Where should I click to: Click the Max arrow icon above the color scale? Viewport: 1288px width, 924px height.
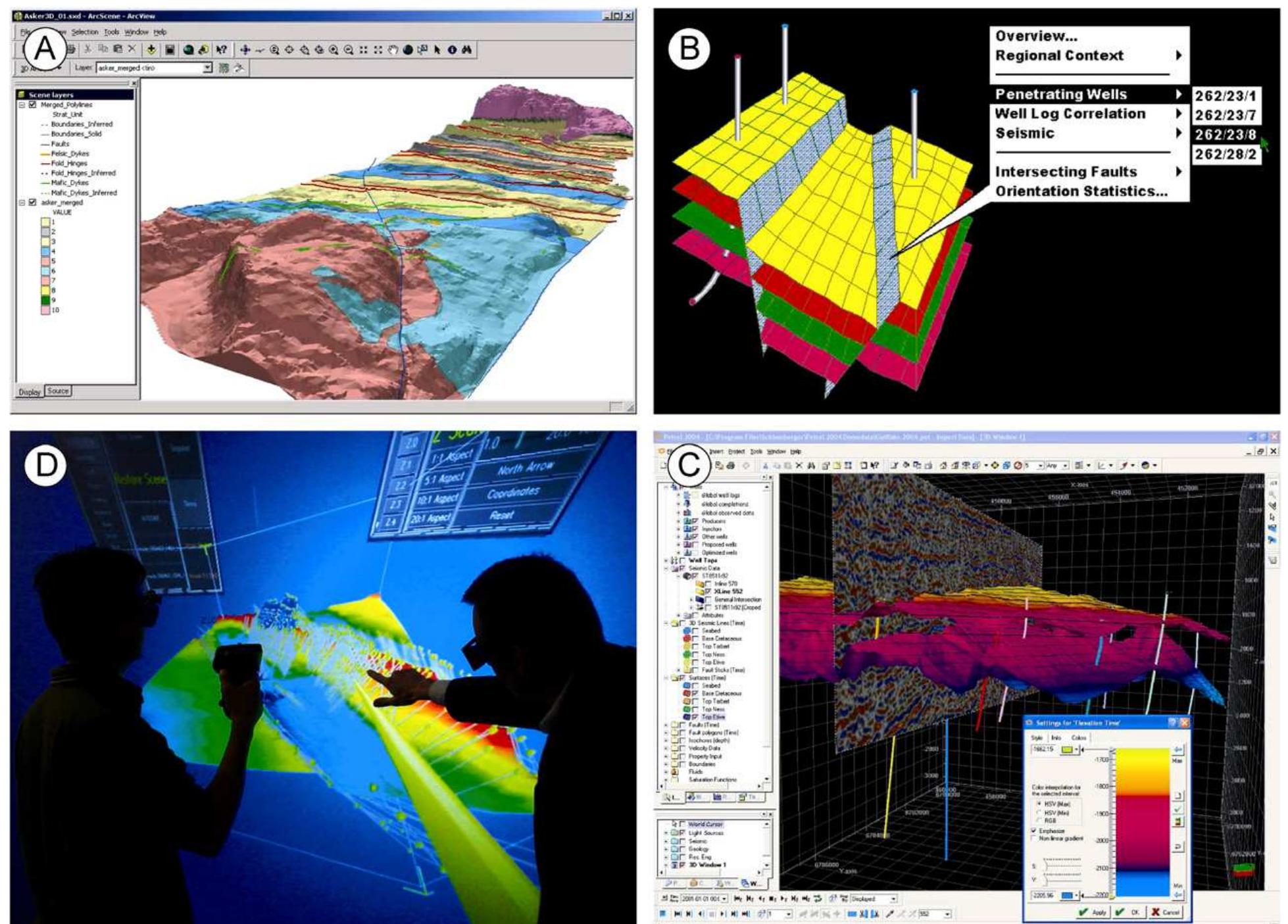[1177, 750]
